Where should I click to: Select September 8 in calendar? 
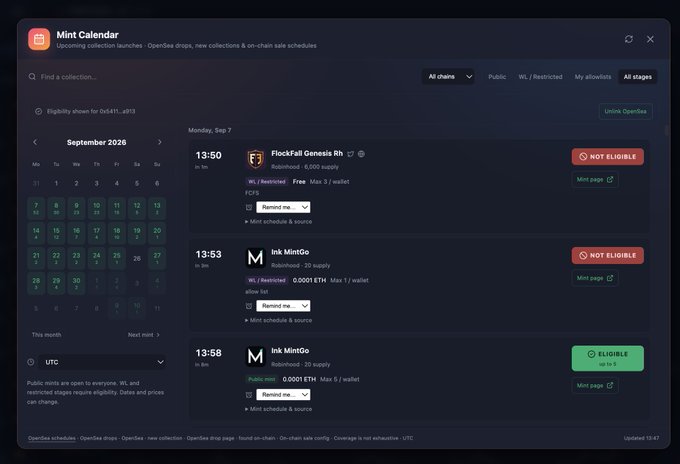(x=56, y=208)
